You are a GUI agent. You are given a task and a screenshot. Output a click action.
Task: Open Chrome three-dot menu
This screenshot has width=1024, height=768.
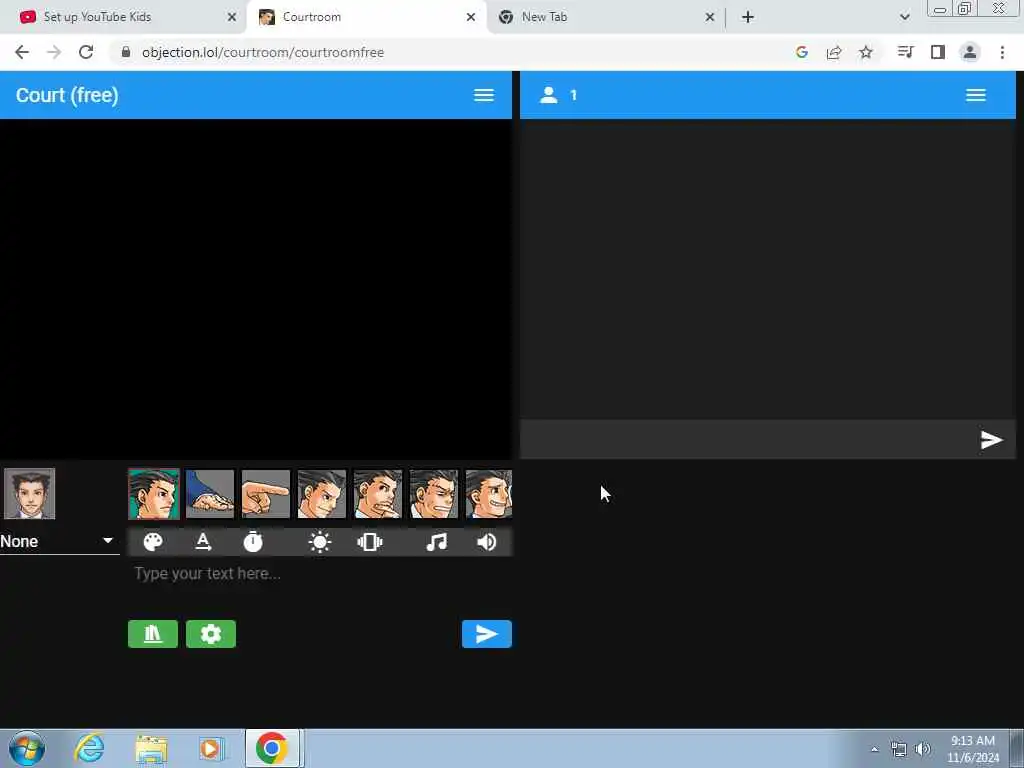click(1002, 52)
